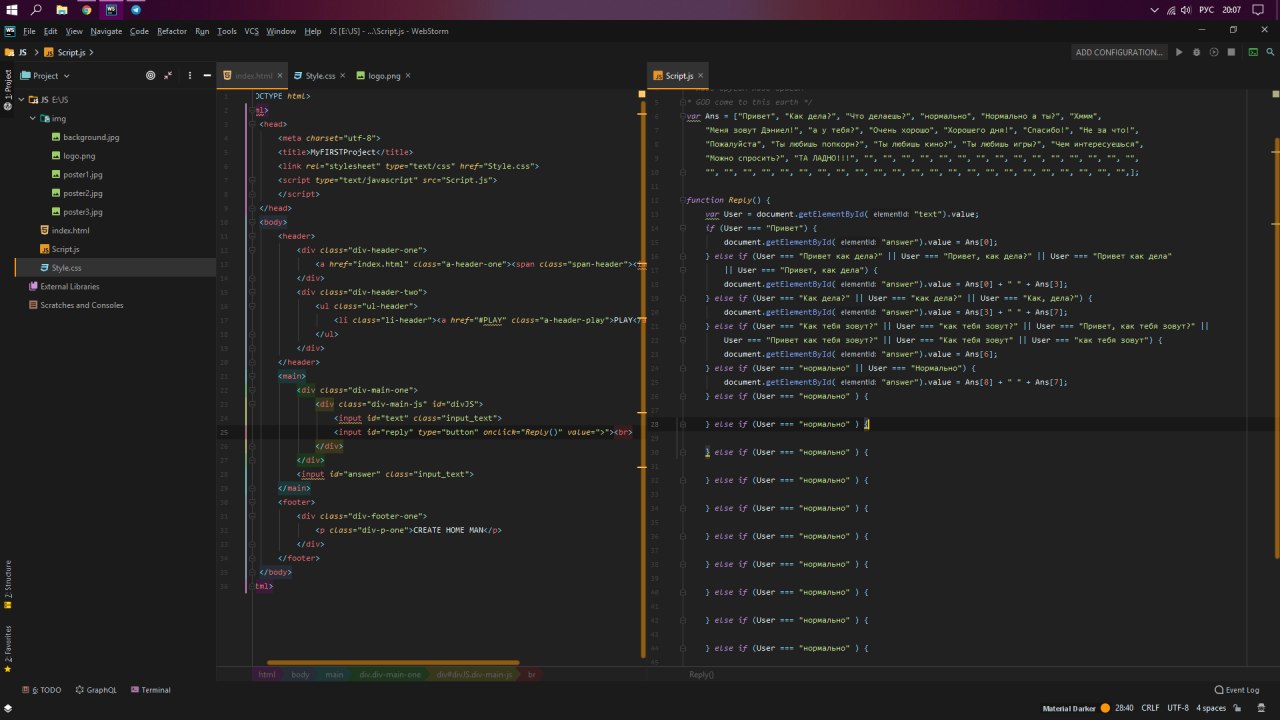
Task: Click the Material Darker theme color indicator
Action: click(x=1103, y=707)
